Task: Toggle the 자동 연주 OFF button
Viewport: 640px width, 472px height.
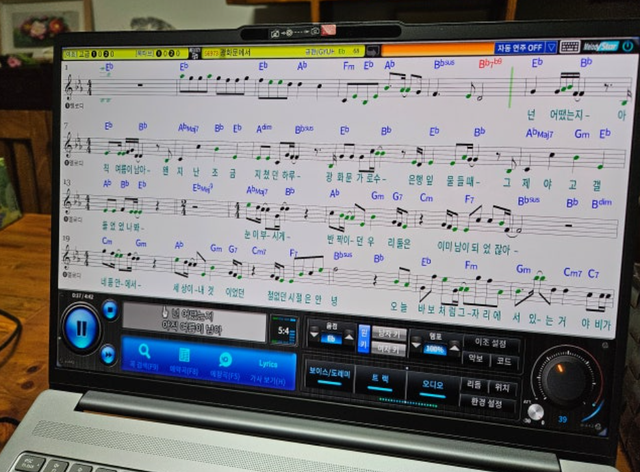Action: coord(519,48)
